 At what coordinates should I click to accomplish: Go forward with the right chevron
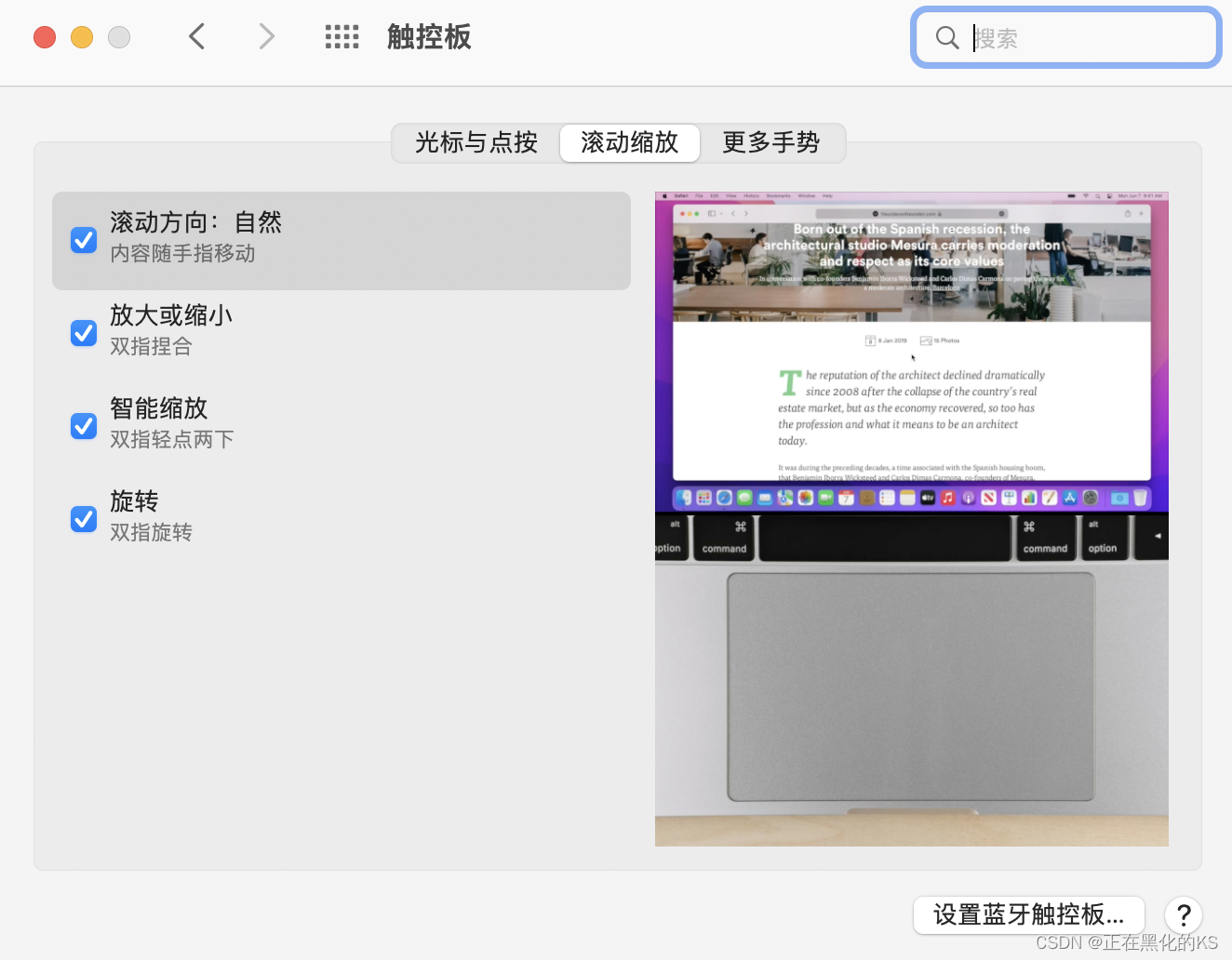267,37
